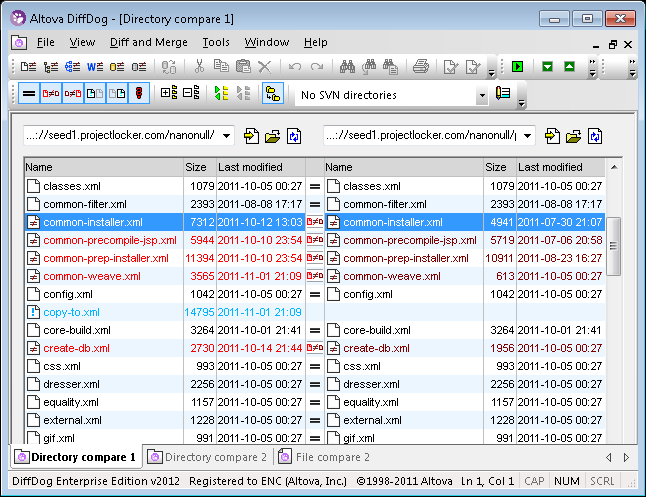Expand left directory path dropdown
This screenshot has width=646, height=497.
pyautogui.click(x=227, y=135)
